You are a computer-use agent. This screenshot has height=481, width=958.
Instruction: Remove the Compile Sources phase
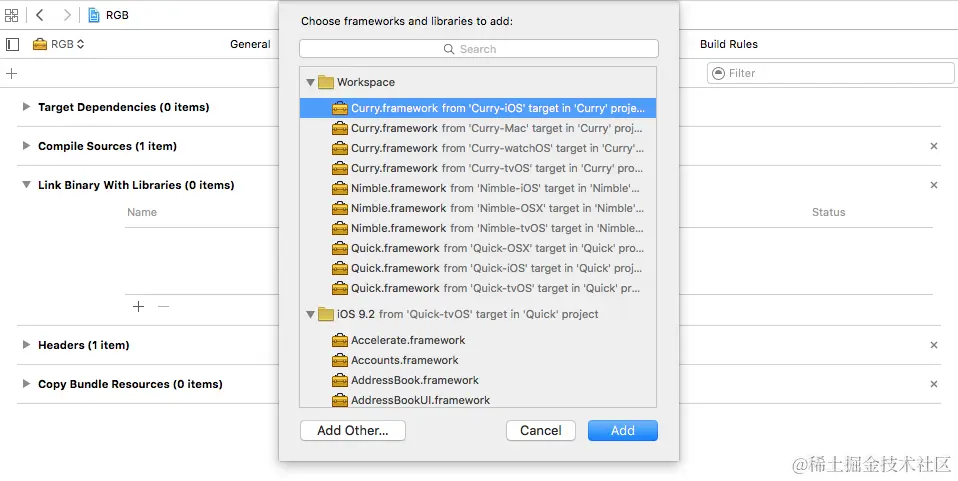pos(934,146)
